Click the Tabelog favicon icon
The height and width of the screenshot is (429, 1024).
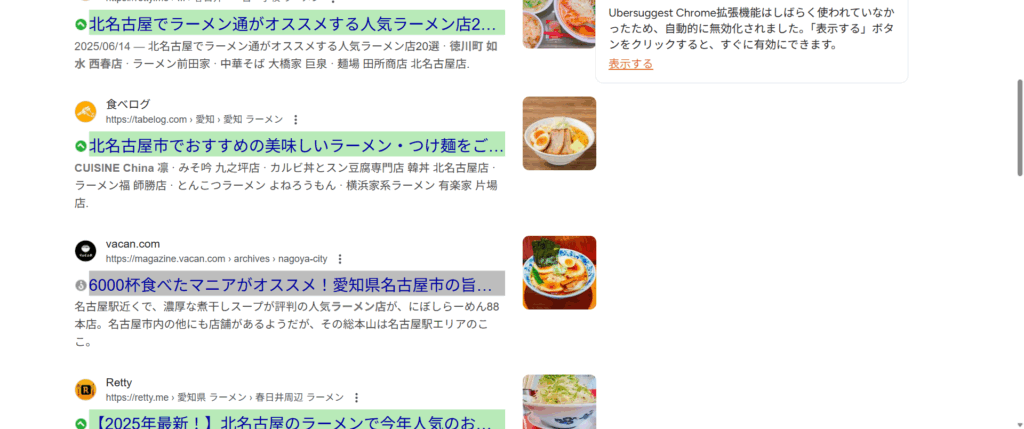pos(86,112)
